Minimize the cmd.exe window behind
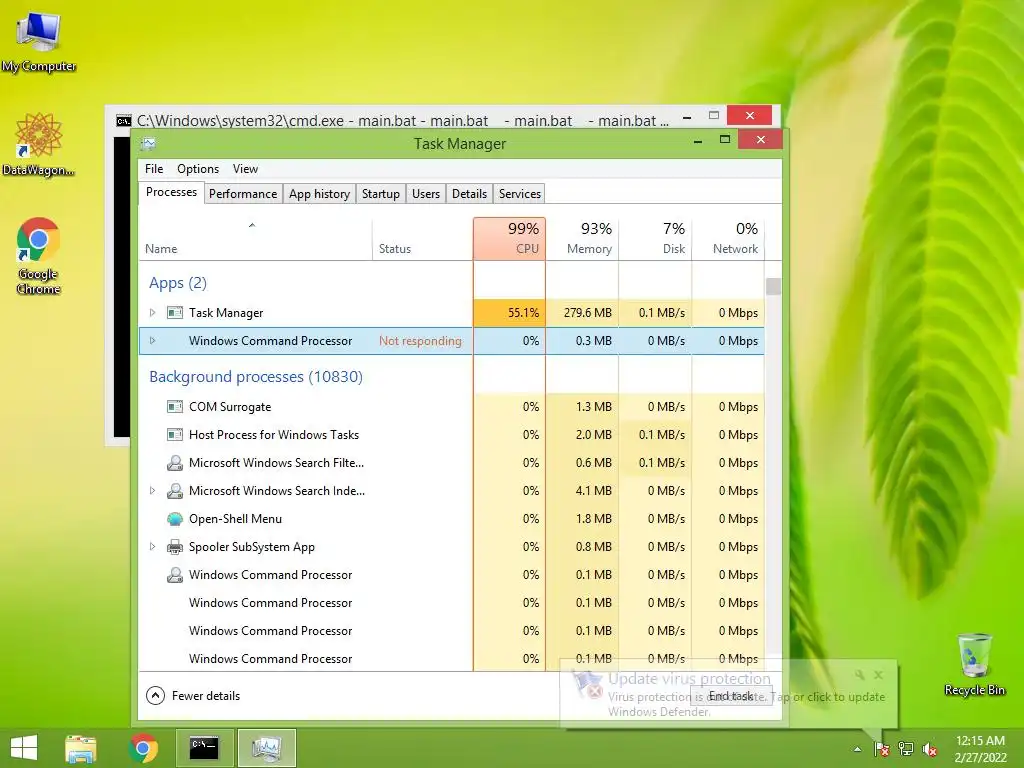Screen dimensions: 1024x768 [687, 118]
